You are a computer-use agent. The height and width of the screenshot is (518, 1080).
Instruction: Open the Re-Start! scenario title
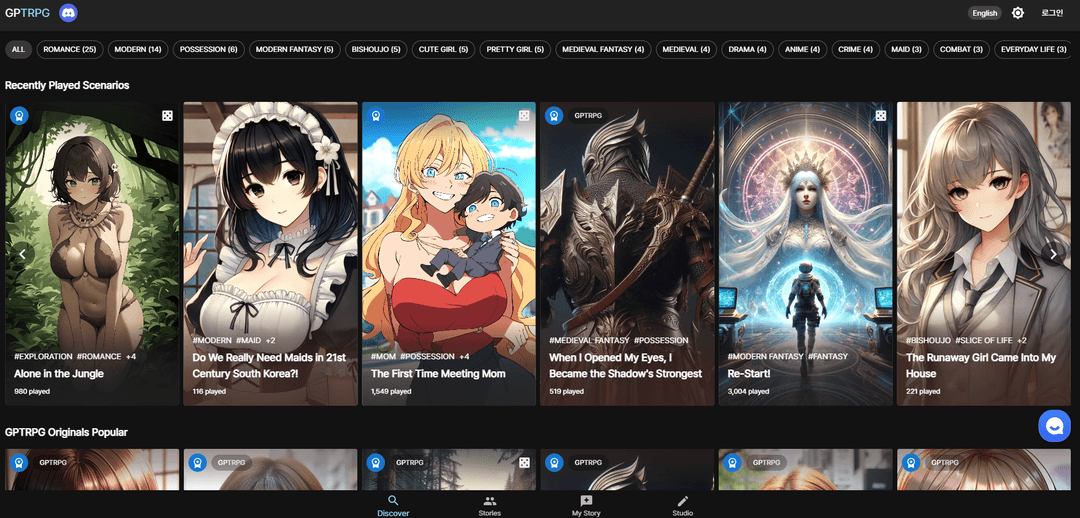click(748, 374)
